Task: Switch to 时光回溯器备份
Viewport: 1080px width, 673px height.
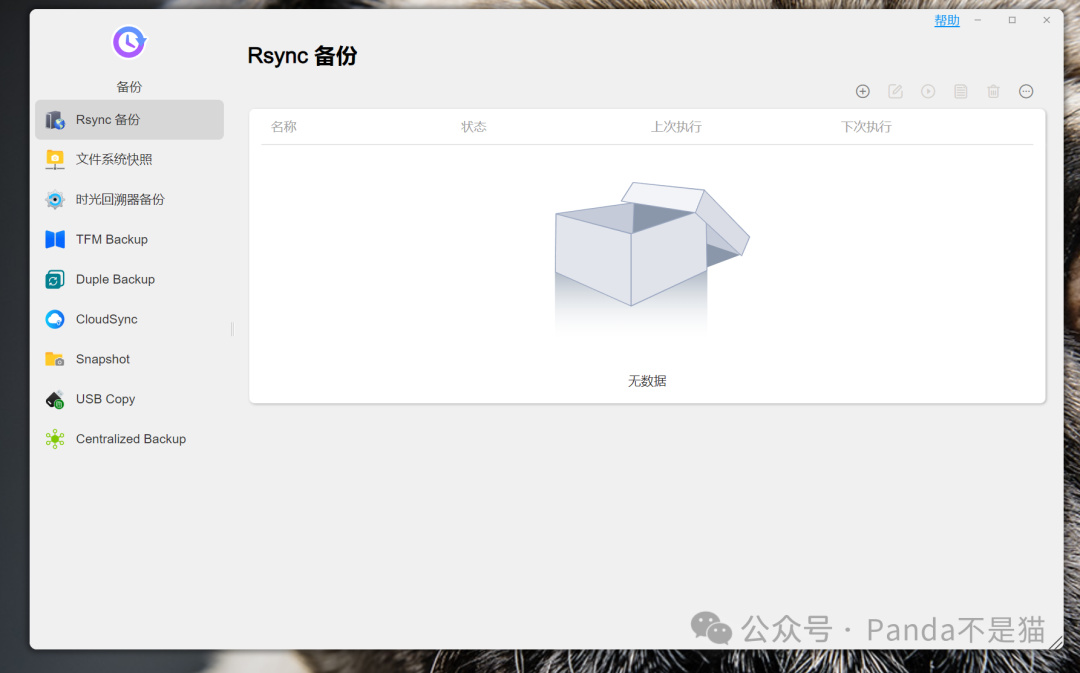Action: coord(120,200)
